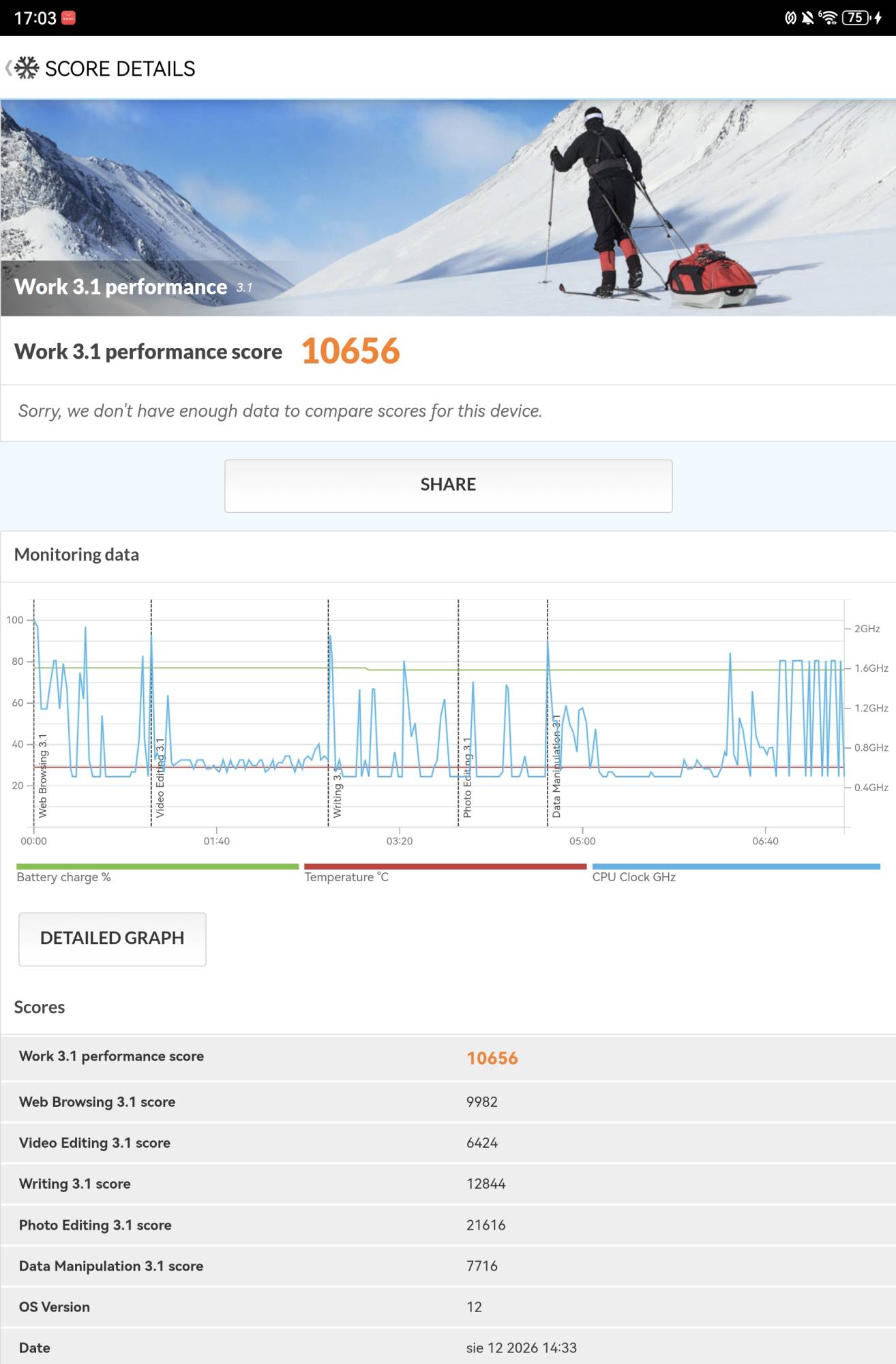Tap the value 12844
896x1364 pixels.
(486, 1184)
